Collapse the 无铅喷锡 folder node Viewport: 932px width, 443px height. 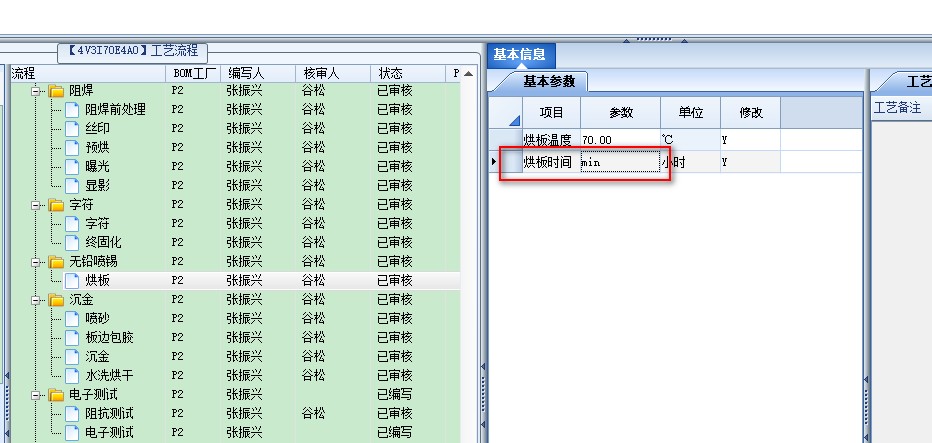36,261
